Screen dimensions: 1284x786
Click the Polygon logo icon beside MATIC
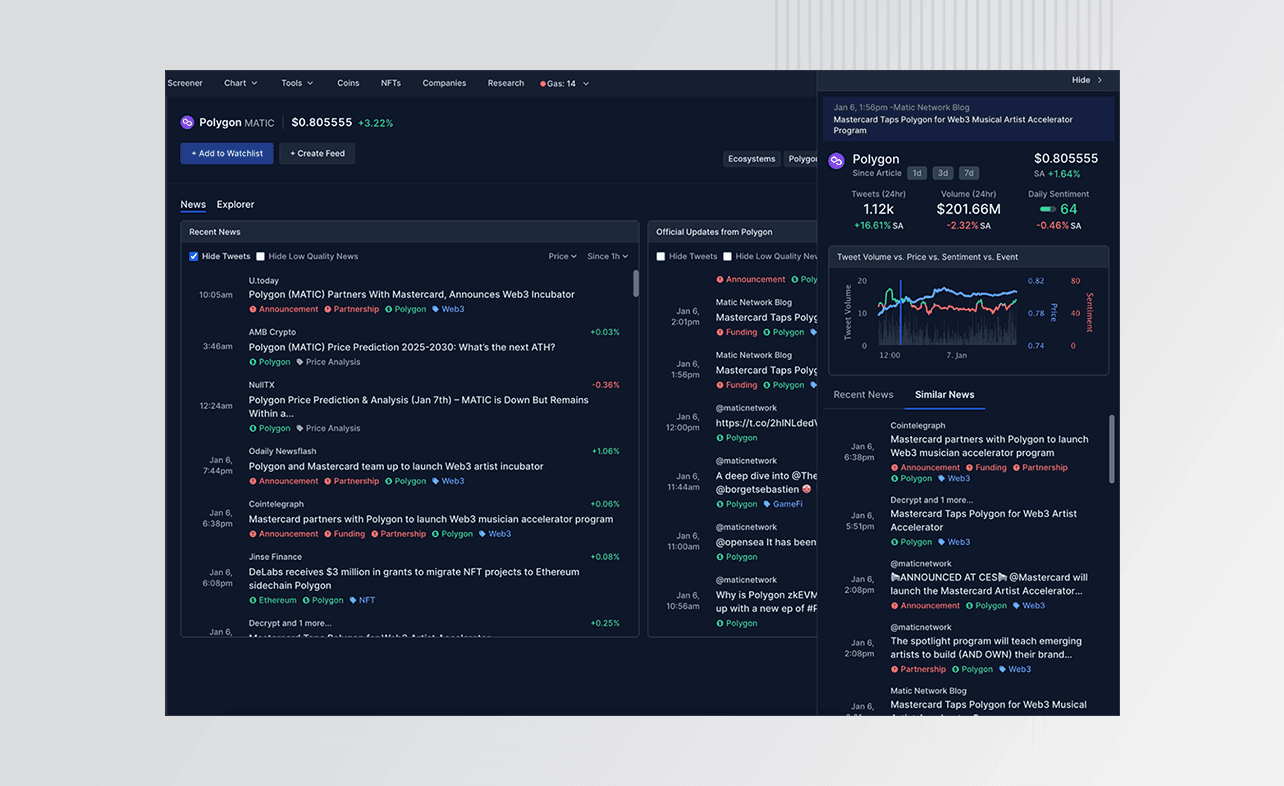(x=187, y=122)
